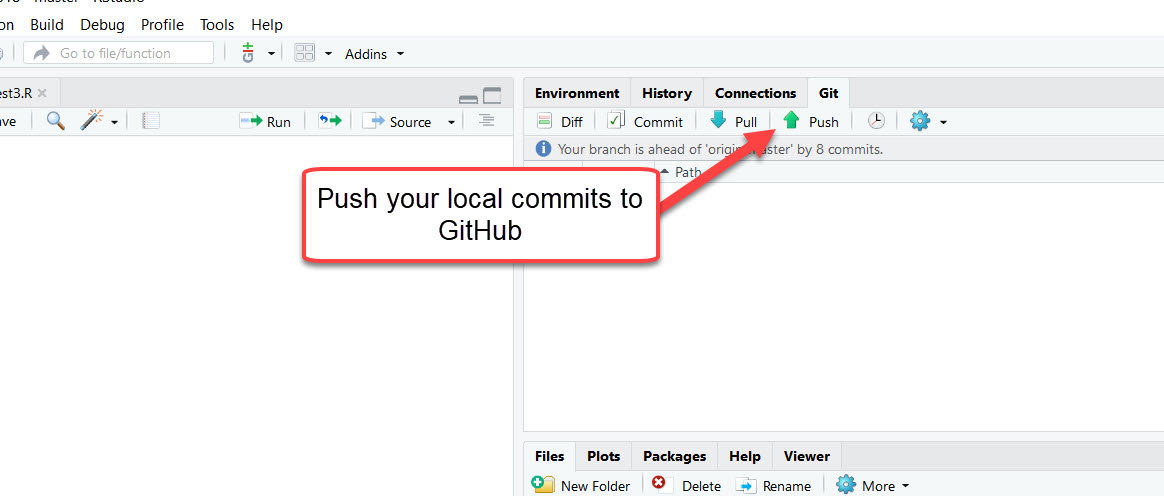Switch to the Help tab in lower pane
The image size is (1164, 496).
point(745,456)
